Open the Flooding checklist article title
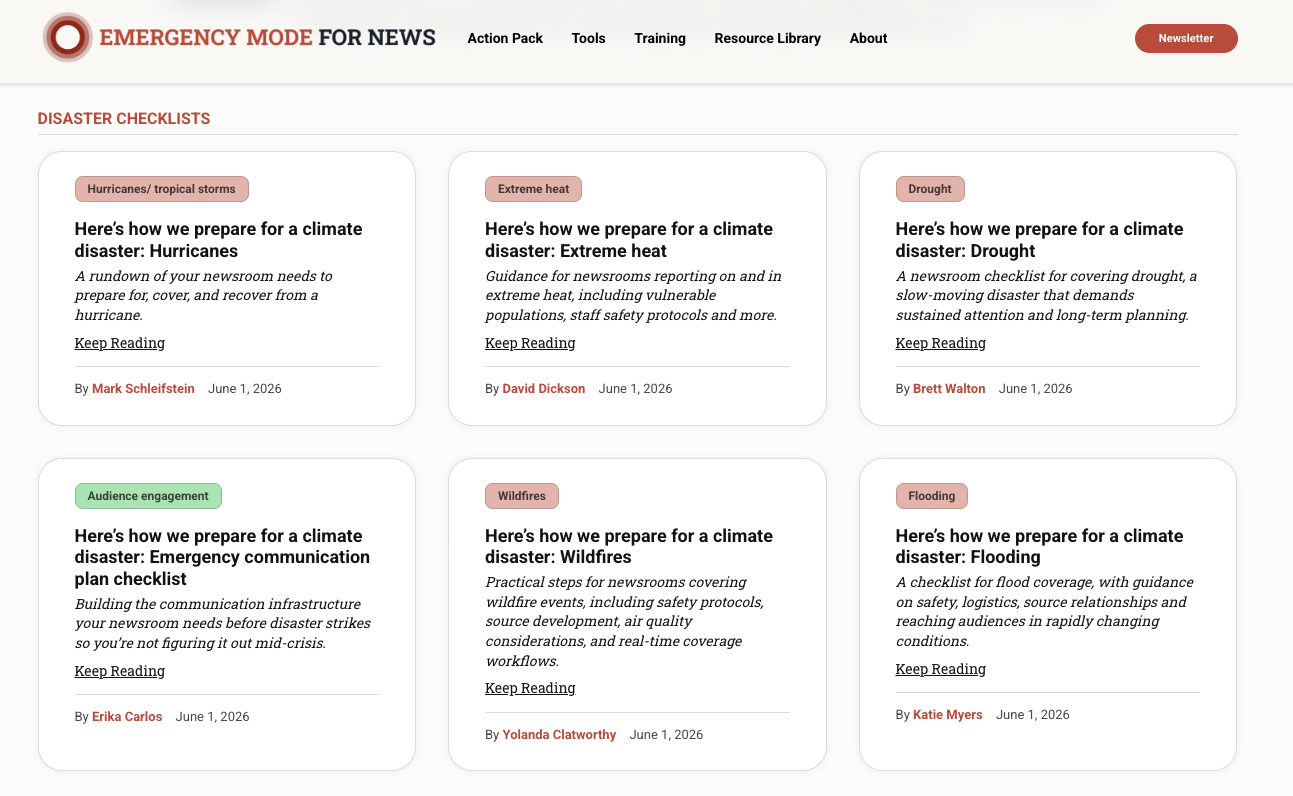Viewport: 1293px width, 796px height. pyautogui.click(x=1039, y=546)
